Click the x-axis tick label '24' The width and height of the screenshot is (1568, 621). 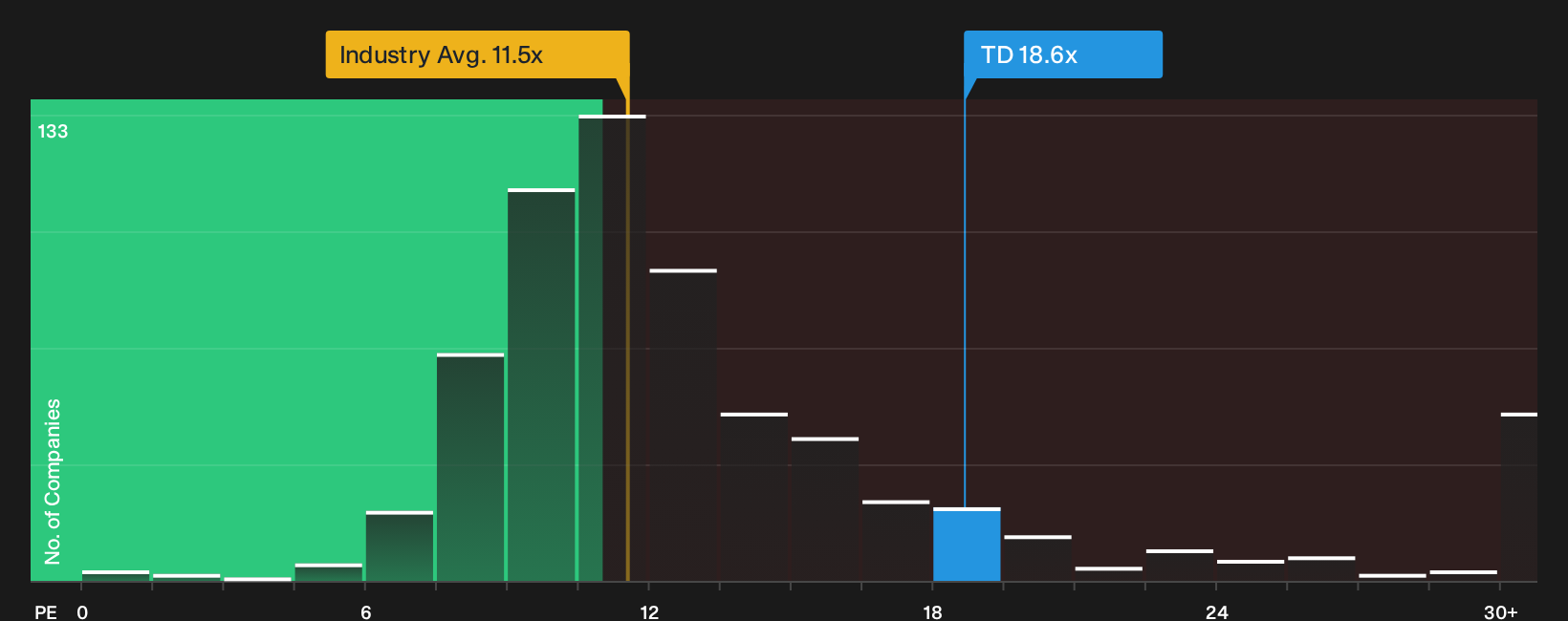point(1216,612)
